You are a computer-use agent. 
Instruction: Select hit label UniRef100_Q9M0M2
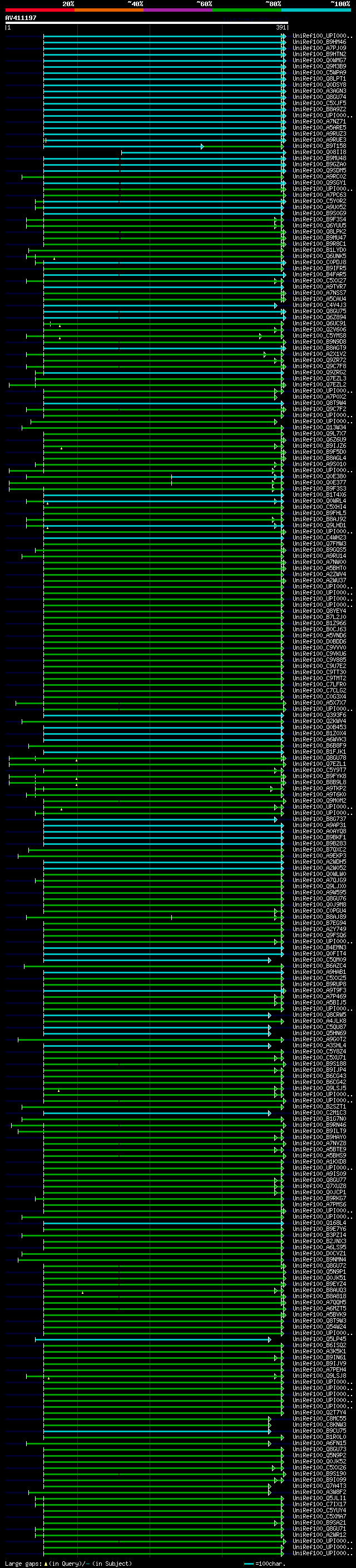coord(319,801)
